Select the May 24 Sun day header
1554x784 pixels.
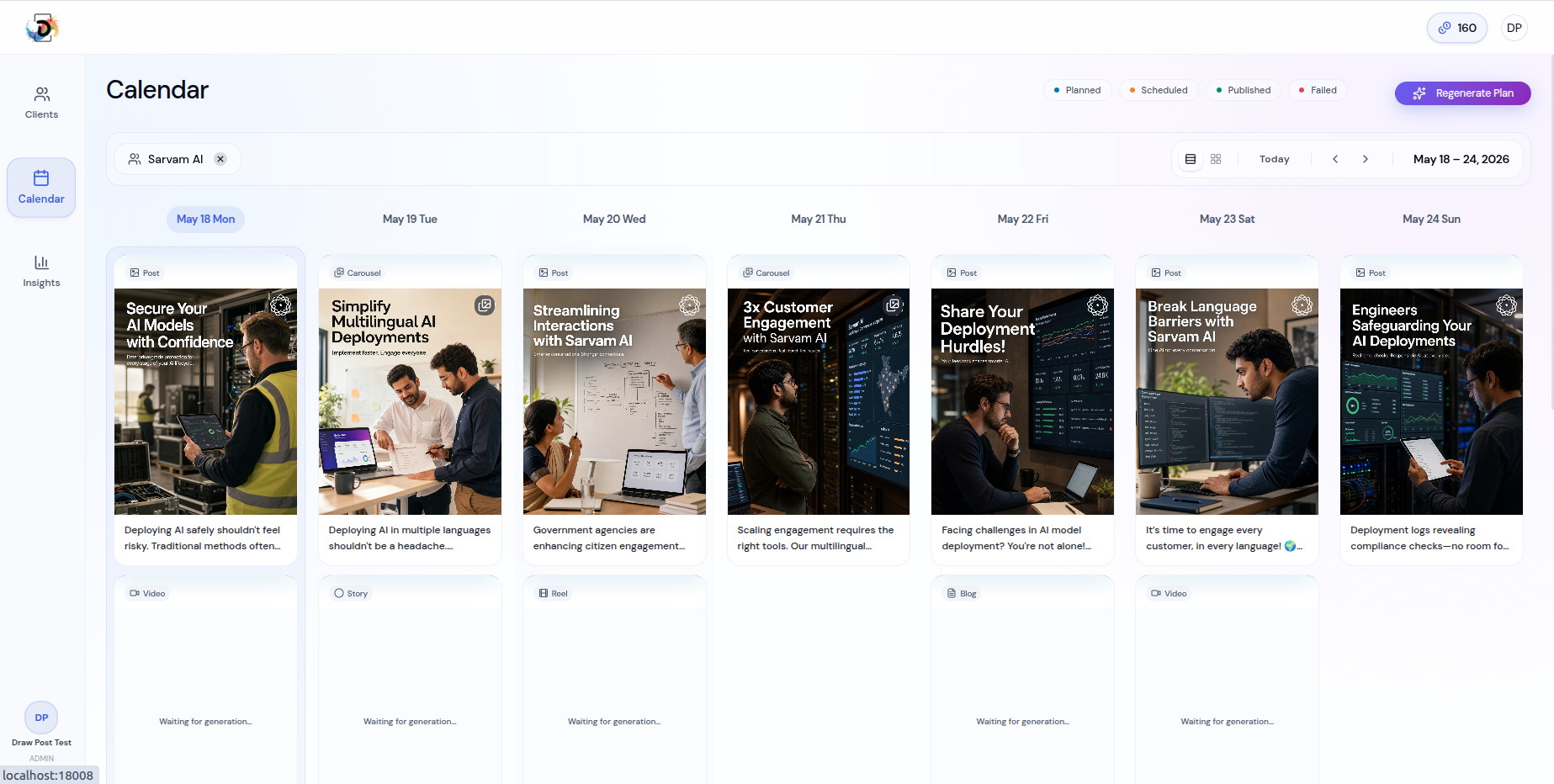click(x=1431, y=220)
